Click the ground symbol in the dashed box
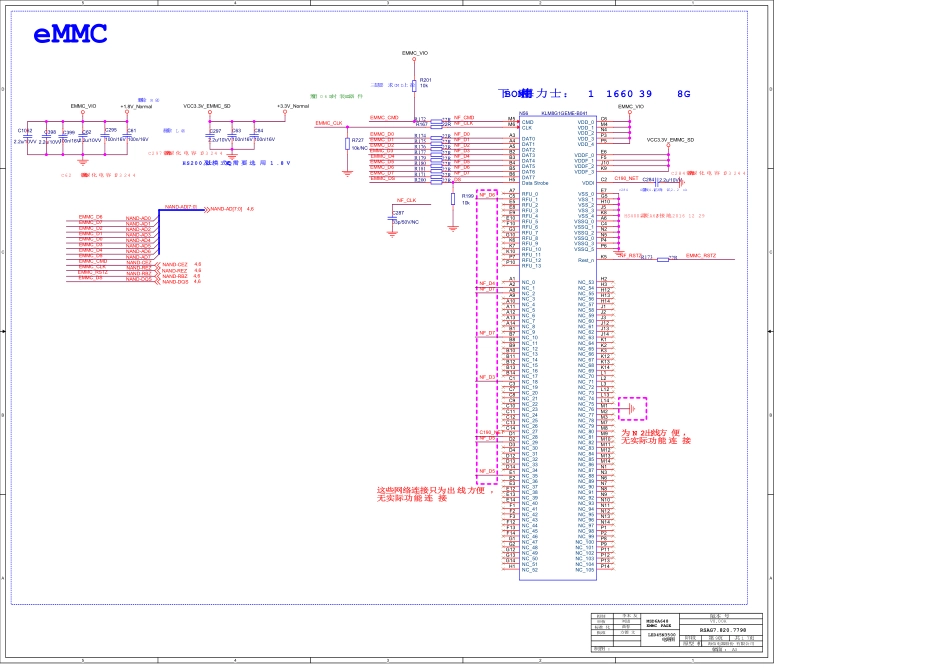Image resolution: width=950 pixels, height=672 pixels. pyautogui.click(x=632, y=408)
